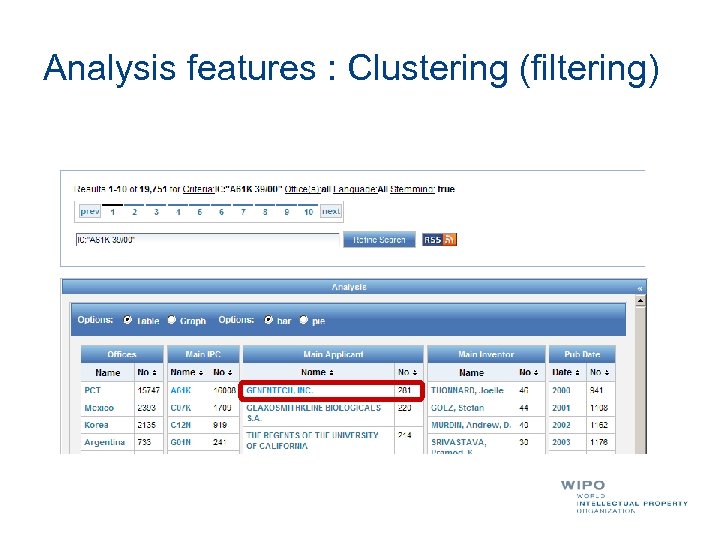Open the Language link in results summary

tap(355, 189)
